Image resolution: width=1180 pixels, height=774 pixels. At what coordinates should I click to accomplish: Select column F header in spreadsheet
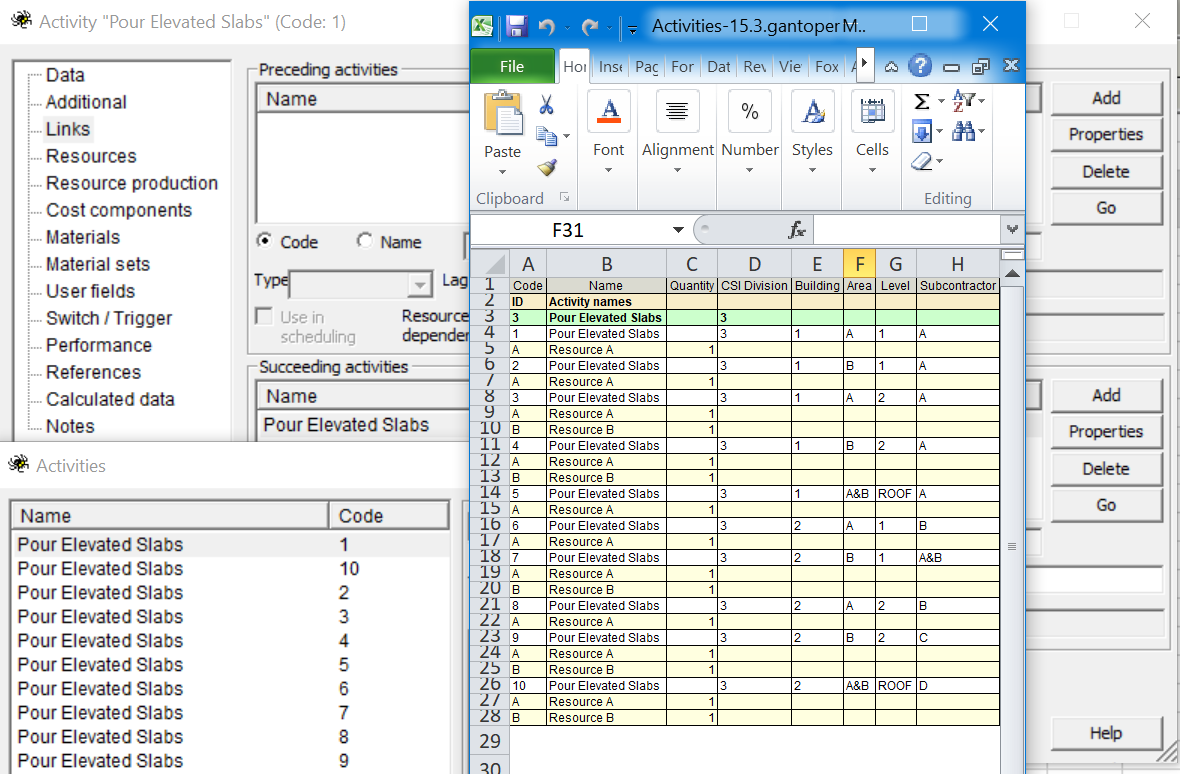point(859,263)
